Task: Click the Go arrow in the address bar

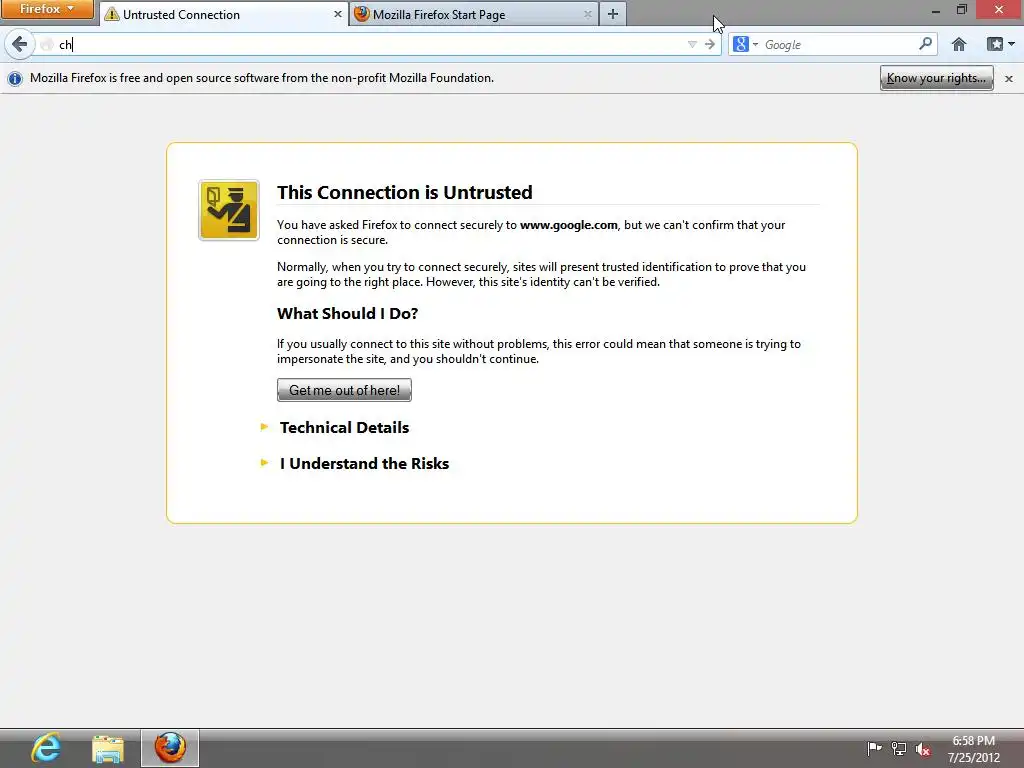Action: click(x=710, y=44)
